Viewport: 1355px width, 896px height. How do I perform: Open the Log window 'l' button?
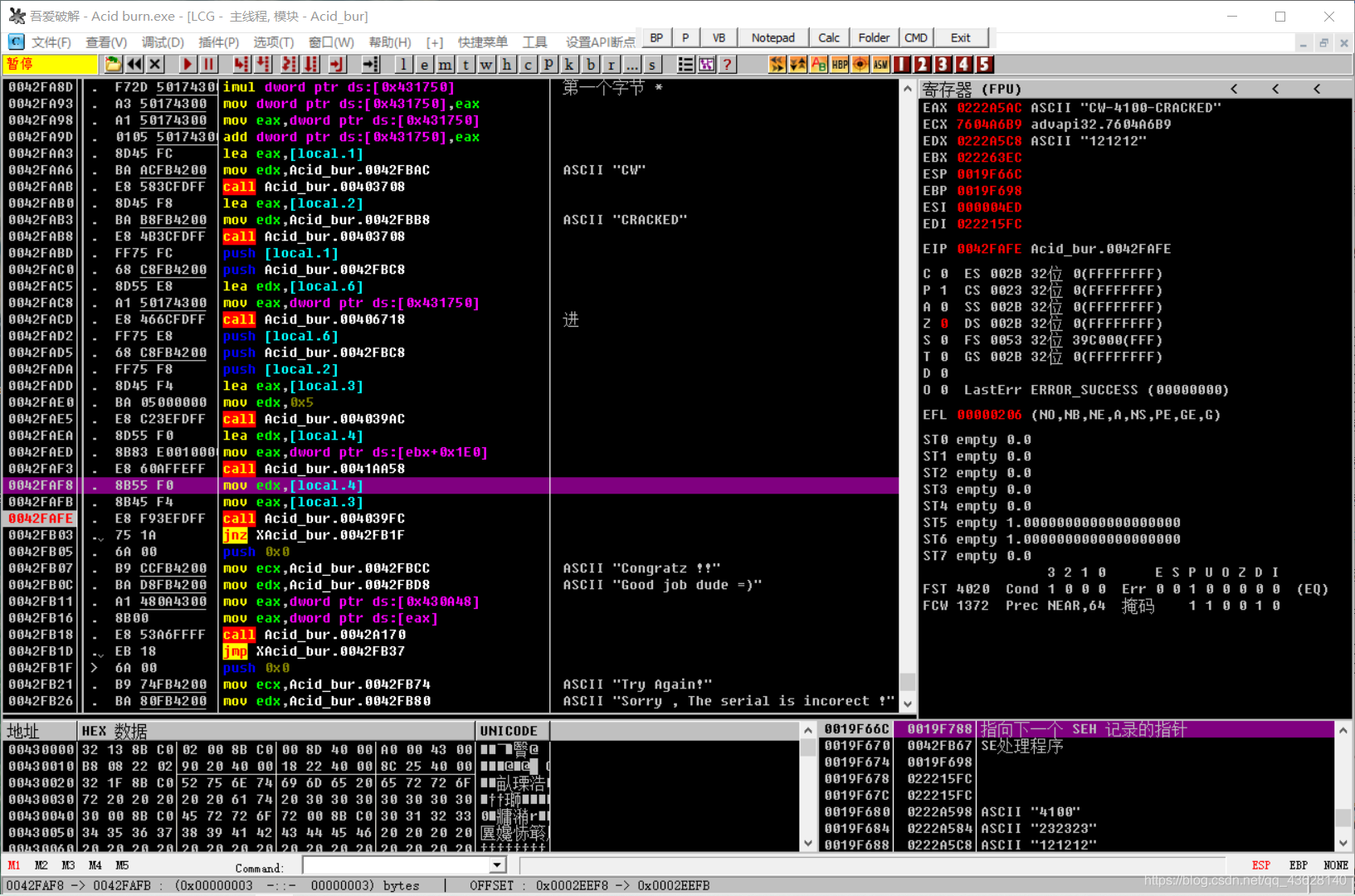tap(403, 64)
